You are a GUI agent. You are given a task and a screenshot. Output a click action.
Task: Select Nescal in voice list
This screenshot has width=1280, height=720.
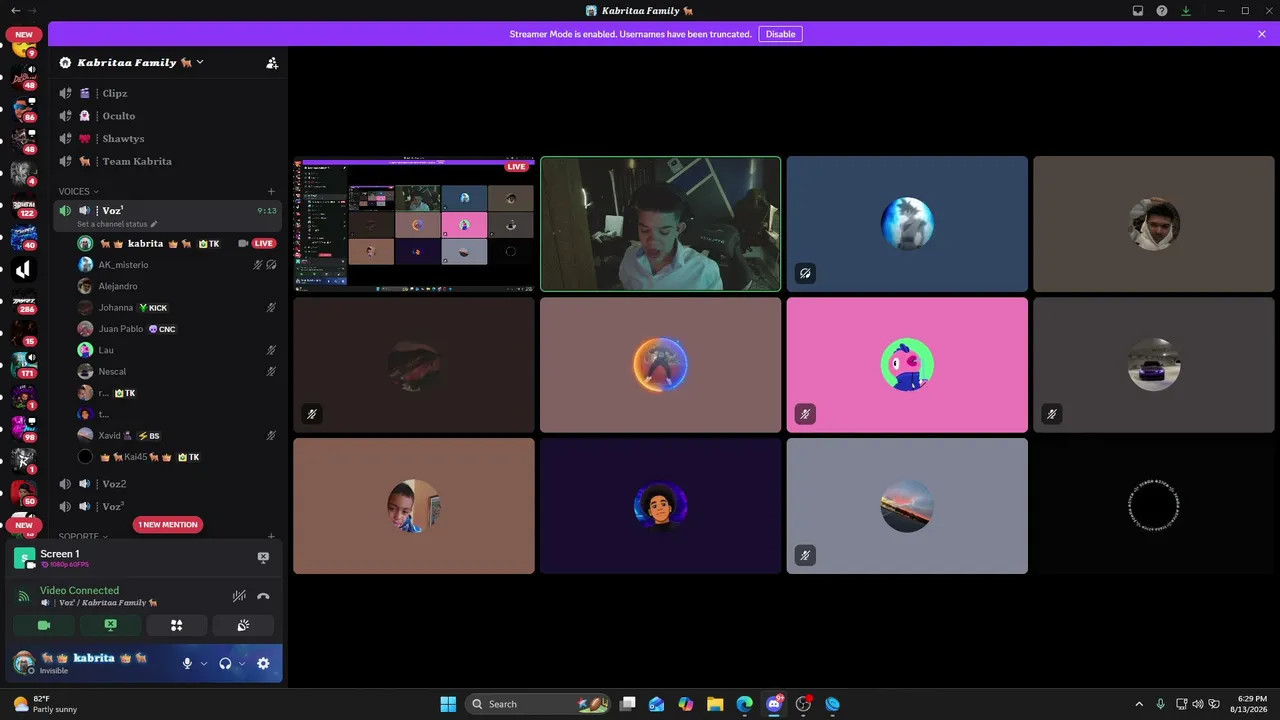(x=178, y=372)
